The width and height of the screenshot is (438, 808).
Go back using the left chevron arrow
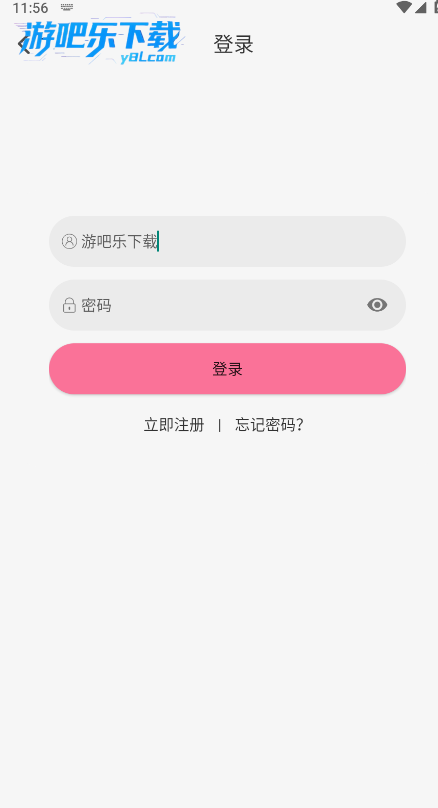point(24,44)
